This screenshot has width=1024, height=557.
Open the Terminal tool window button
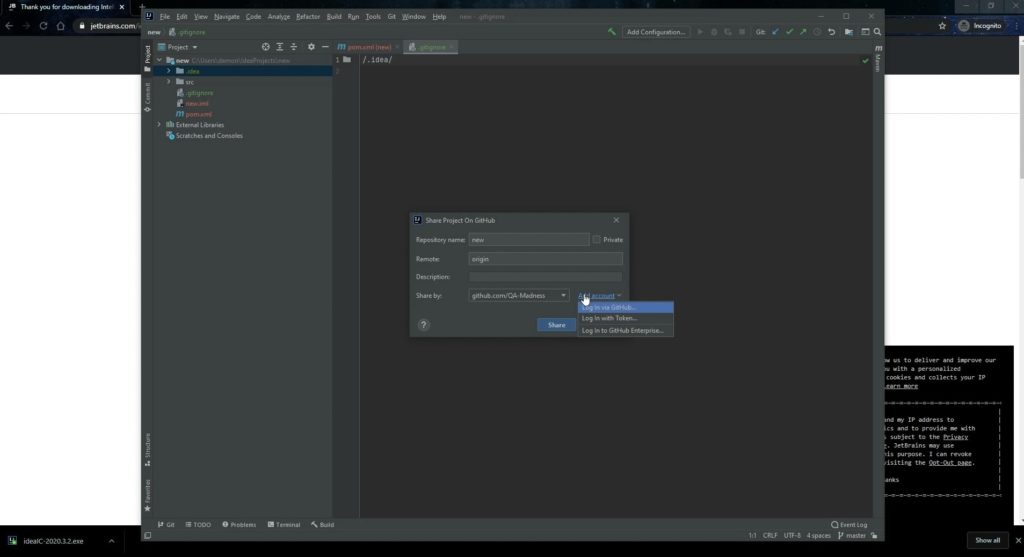pos(284,524)
